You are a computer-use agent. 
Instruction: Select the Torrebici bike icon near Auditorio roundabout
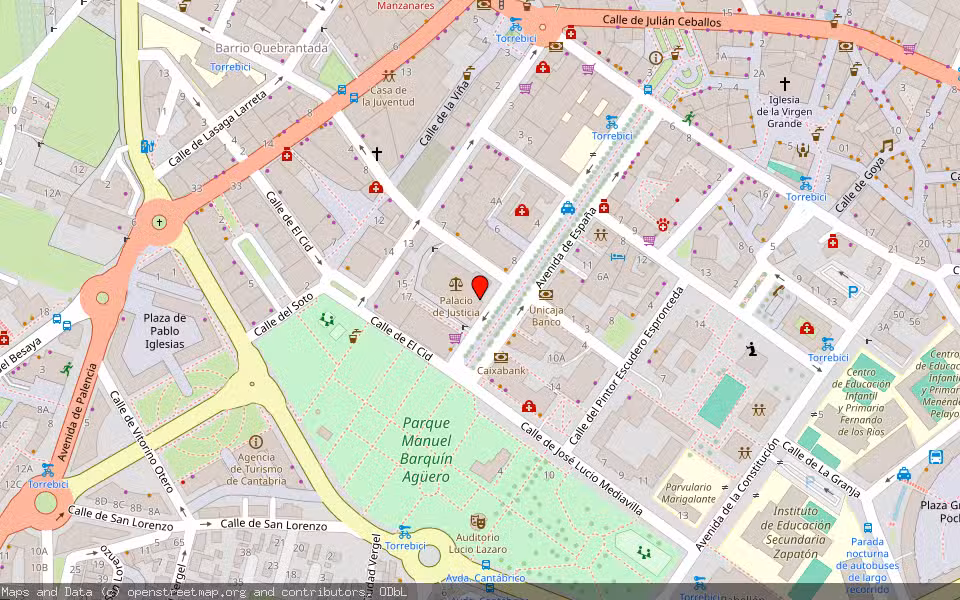tap(405, 531)
